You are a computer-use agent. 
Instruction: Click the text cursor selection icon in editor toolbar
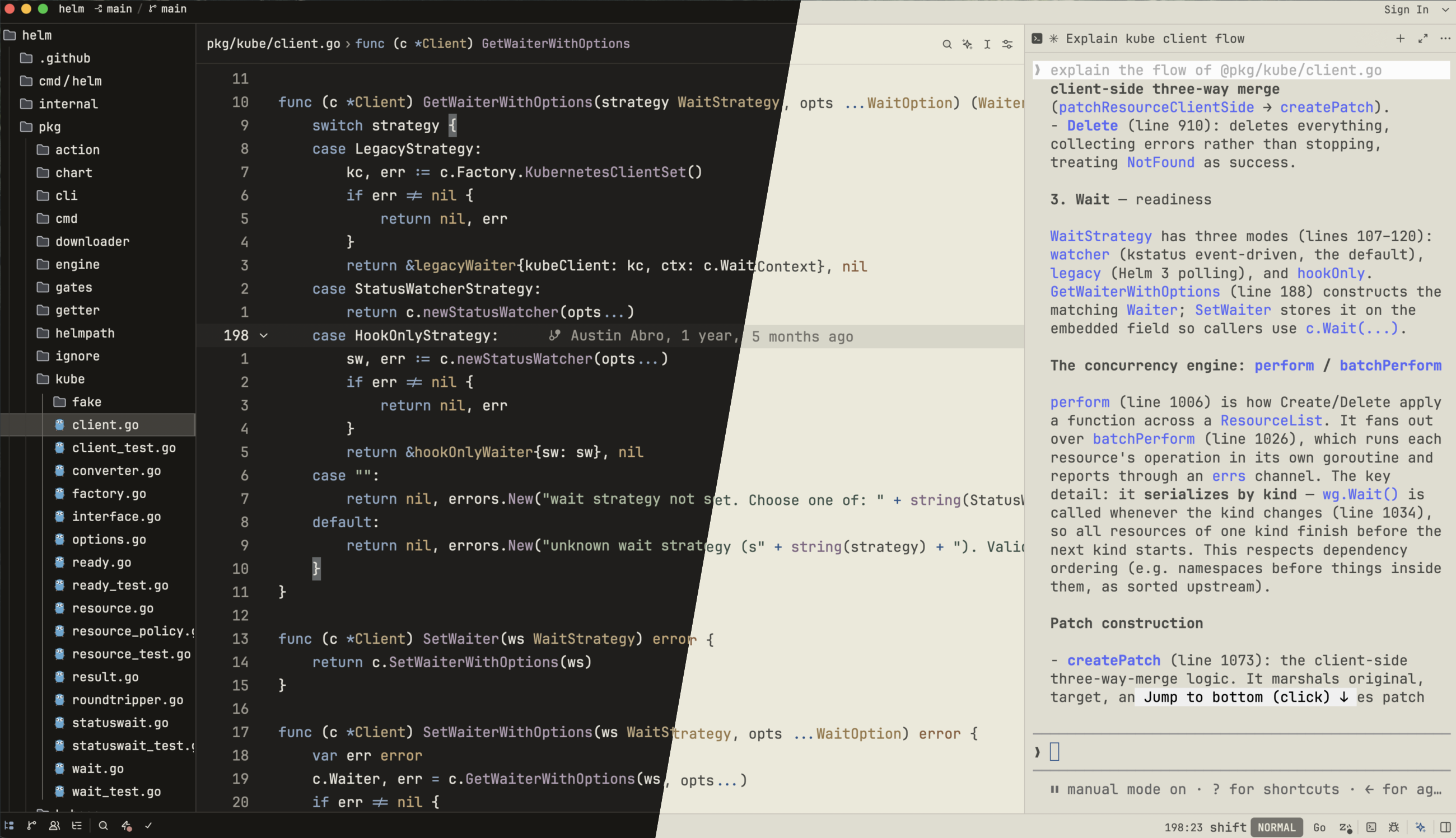[987, 44]
